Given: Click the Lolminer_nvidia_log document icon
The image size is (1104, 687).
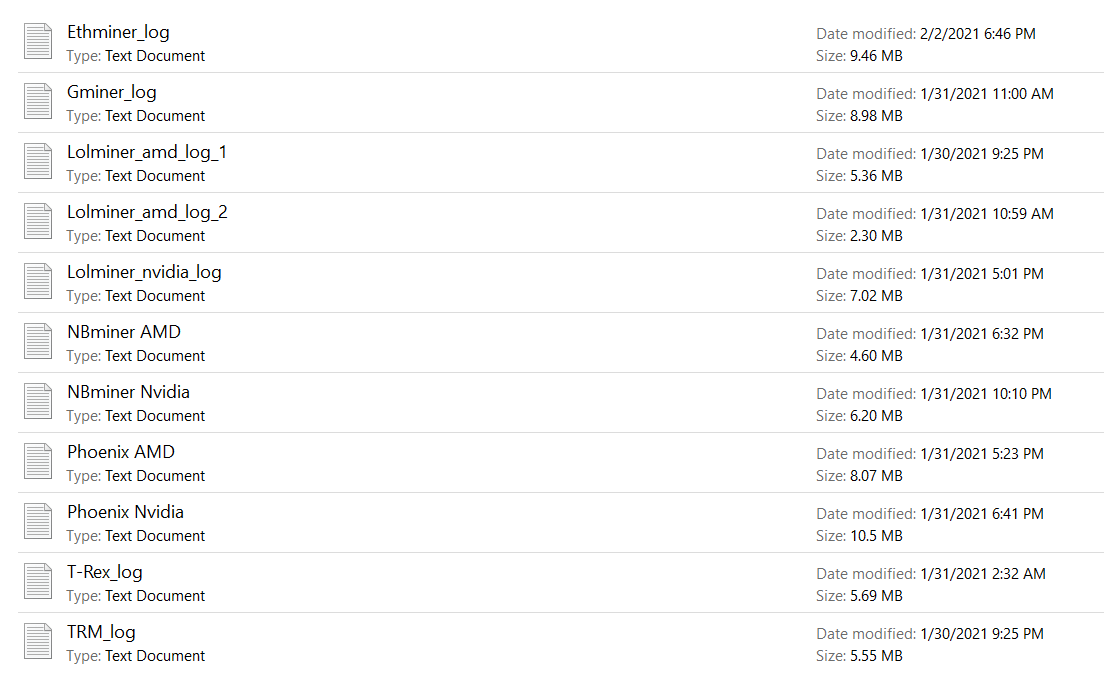Looking at the screenshot, I should [x=38, y=282].
